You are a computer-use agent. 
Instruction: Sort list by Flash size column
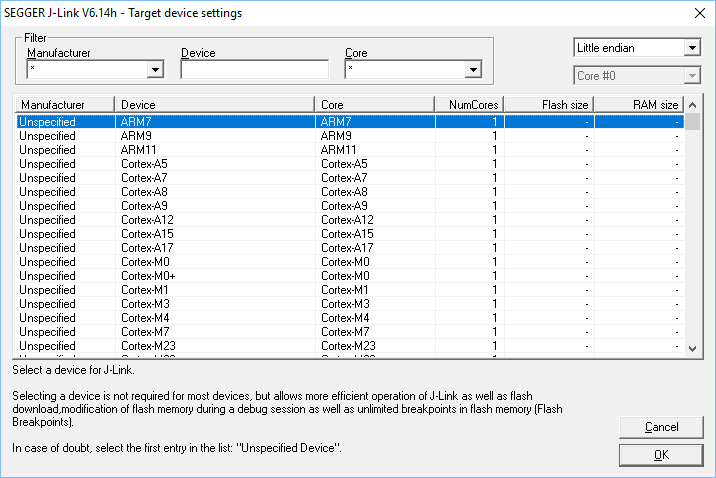[549, 105]
